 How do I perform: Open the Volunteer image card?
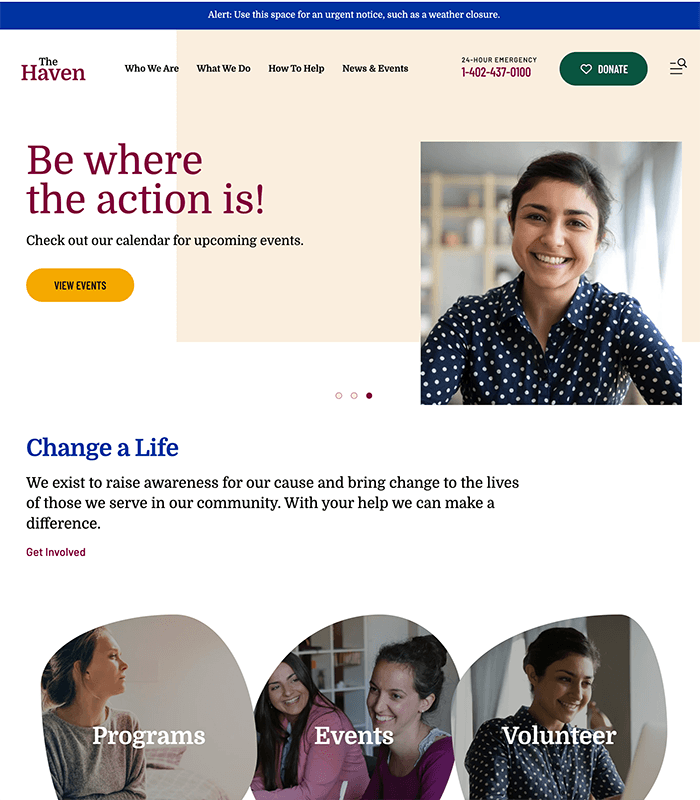pyautogui.click(x=560, y=707)
